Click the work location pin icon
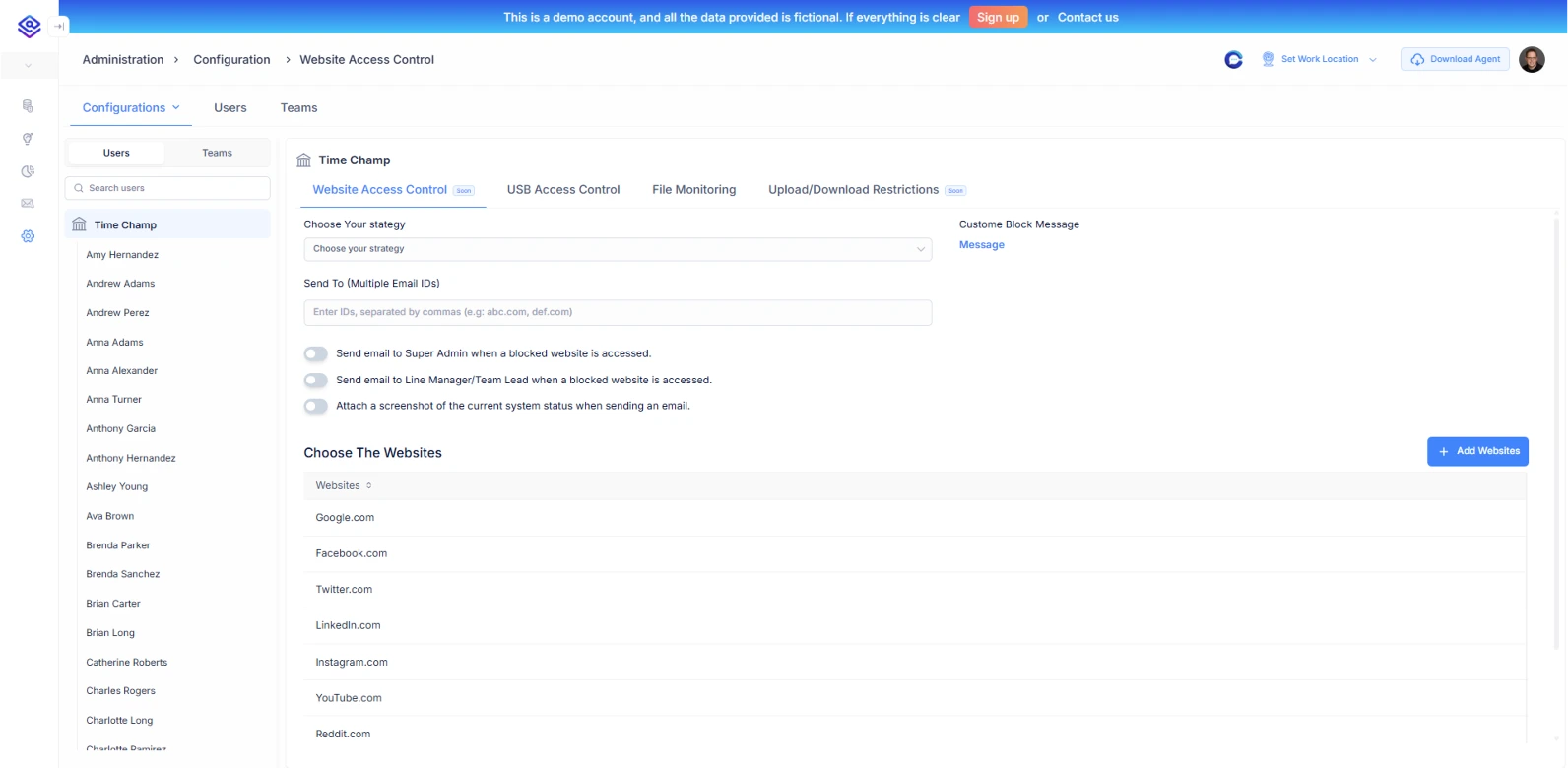This screenshot has width=1568, height=768. tap(1268, 59)
